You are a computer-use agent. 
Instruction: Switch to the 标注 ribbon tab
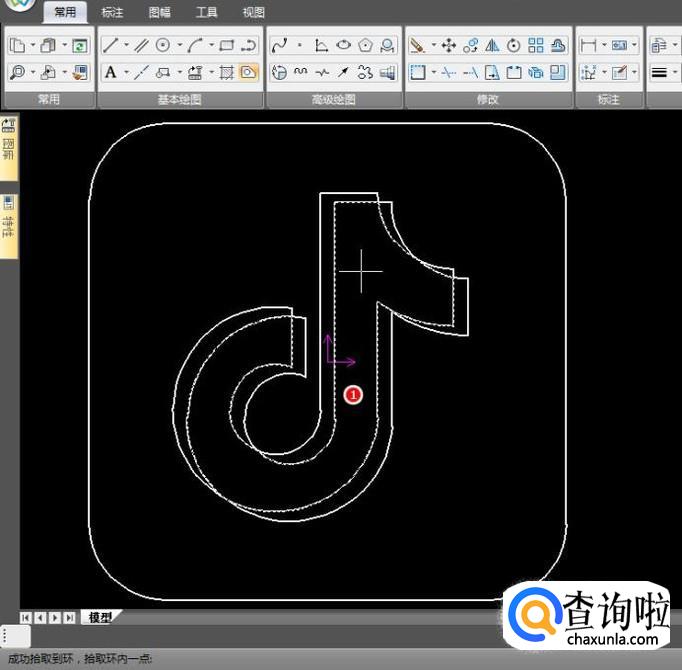112,13
